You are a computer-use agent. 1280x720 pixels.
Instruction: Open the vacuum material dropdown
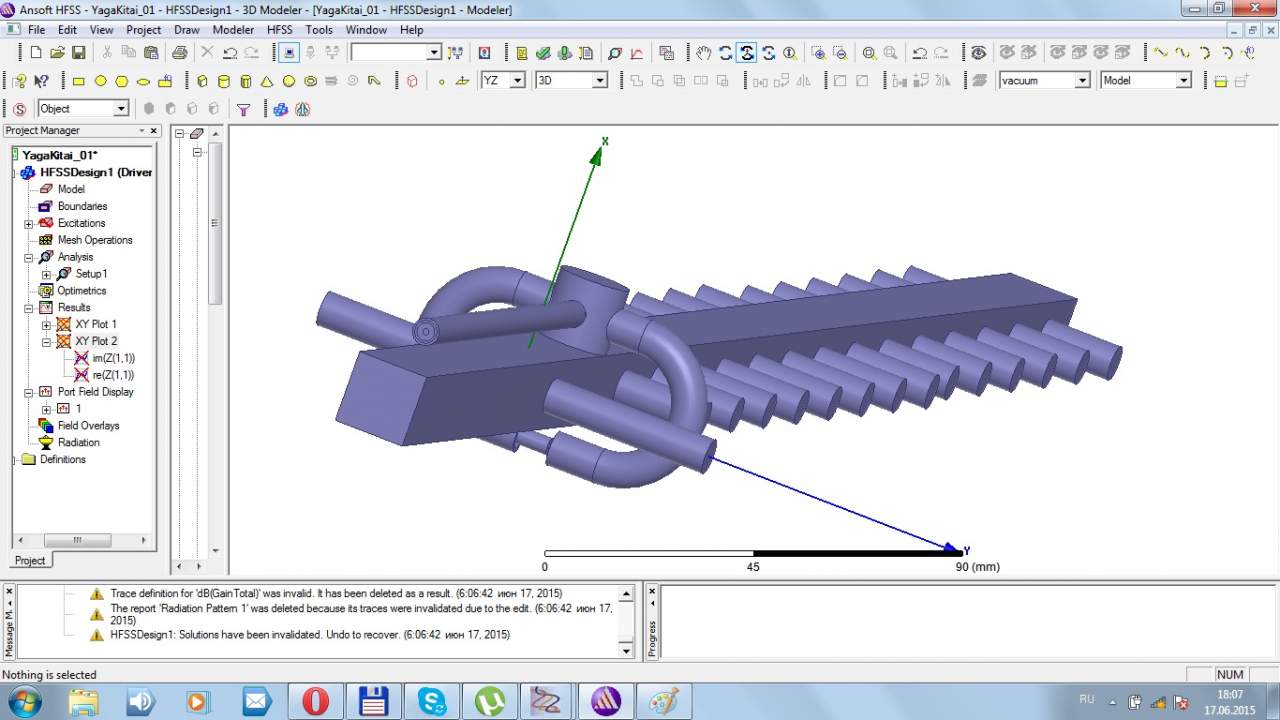[1082, 81]
